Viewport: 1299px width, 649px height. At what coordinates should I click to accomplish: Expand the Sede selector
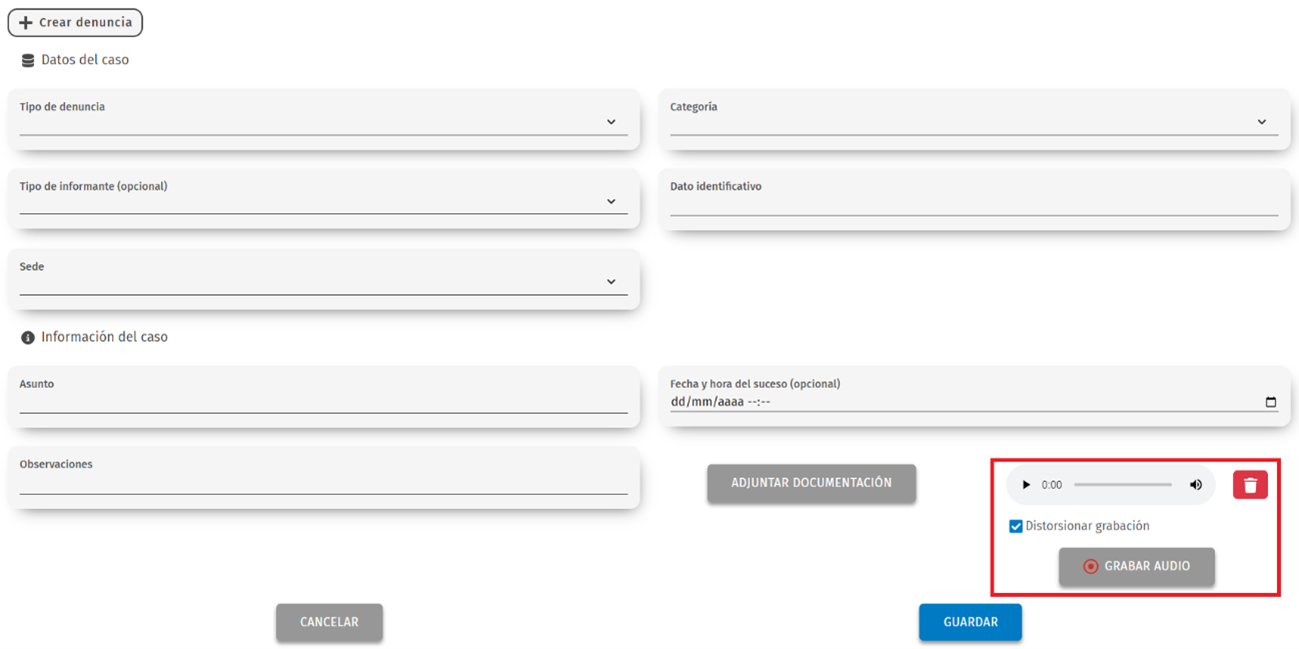point(611,281)
